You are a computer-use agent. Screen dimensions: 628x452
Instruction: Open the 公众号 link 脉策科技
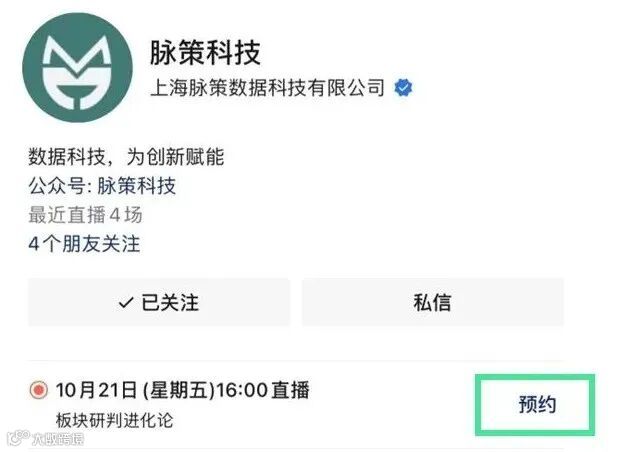[136, 186]
